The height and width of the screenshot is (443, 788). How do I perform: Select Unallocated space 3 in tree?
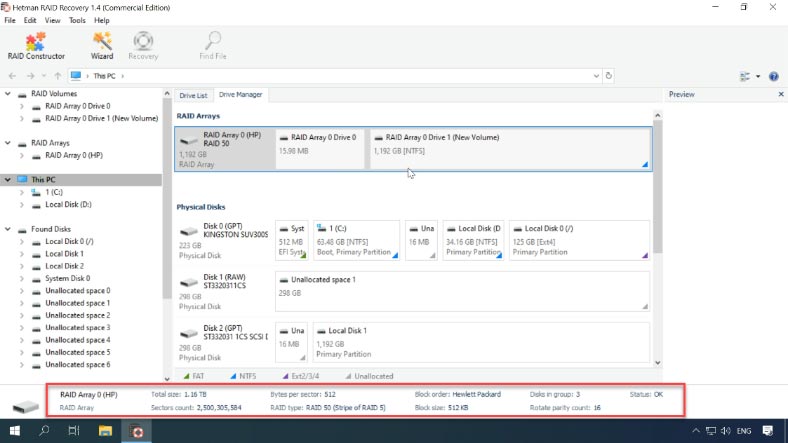click(77, 327)
